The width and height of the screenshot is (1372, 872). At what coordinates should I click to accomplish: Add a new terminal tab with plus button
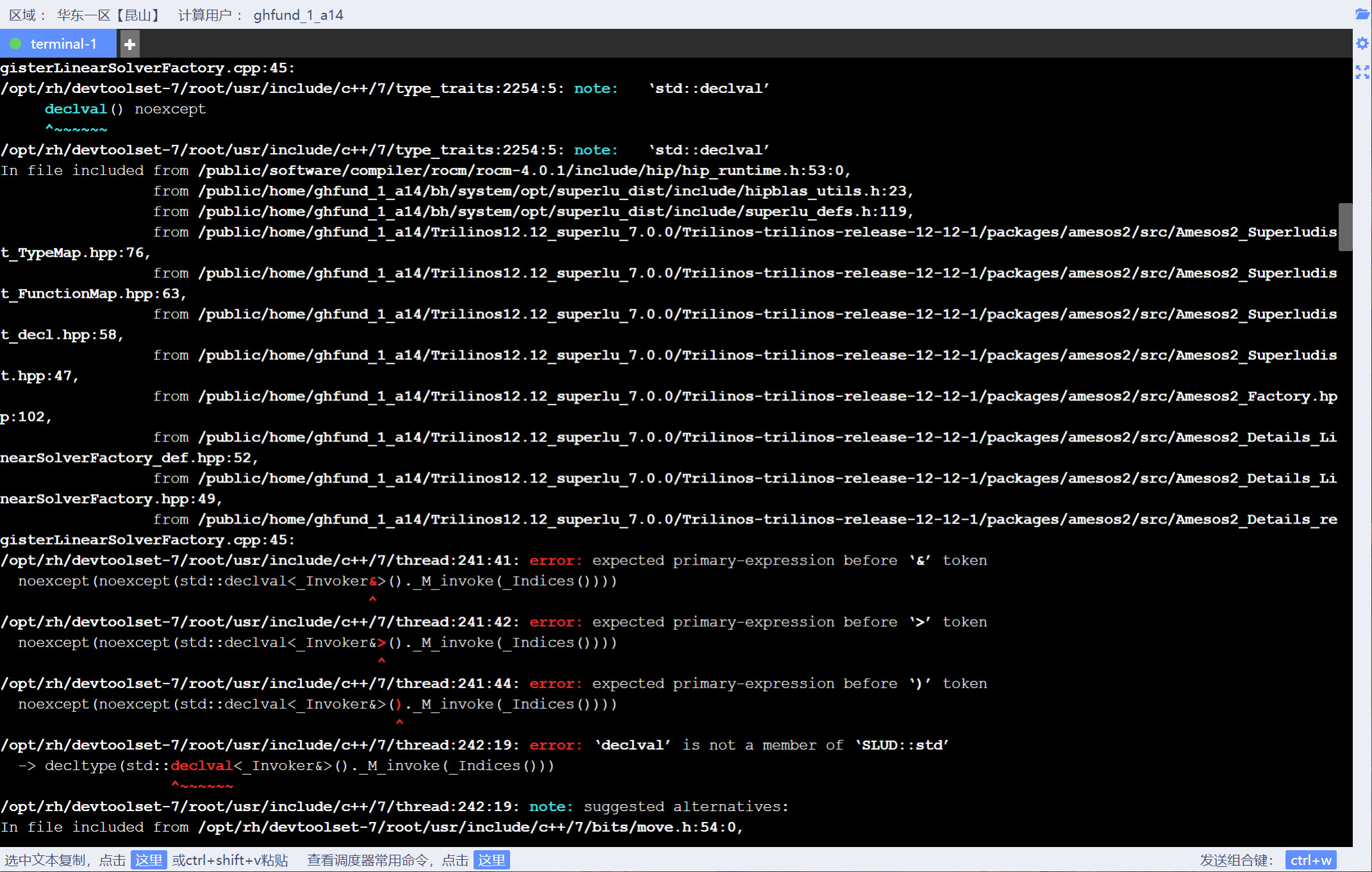[x=129, y=44]
